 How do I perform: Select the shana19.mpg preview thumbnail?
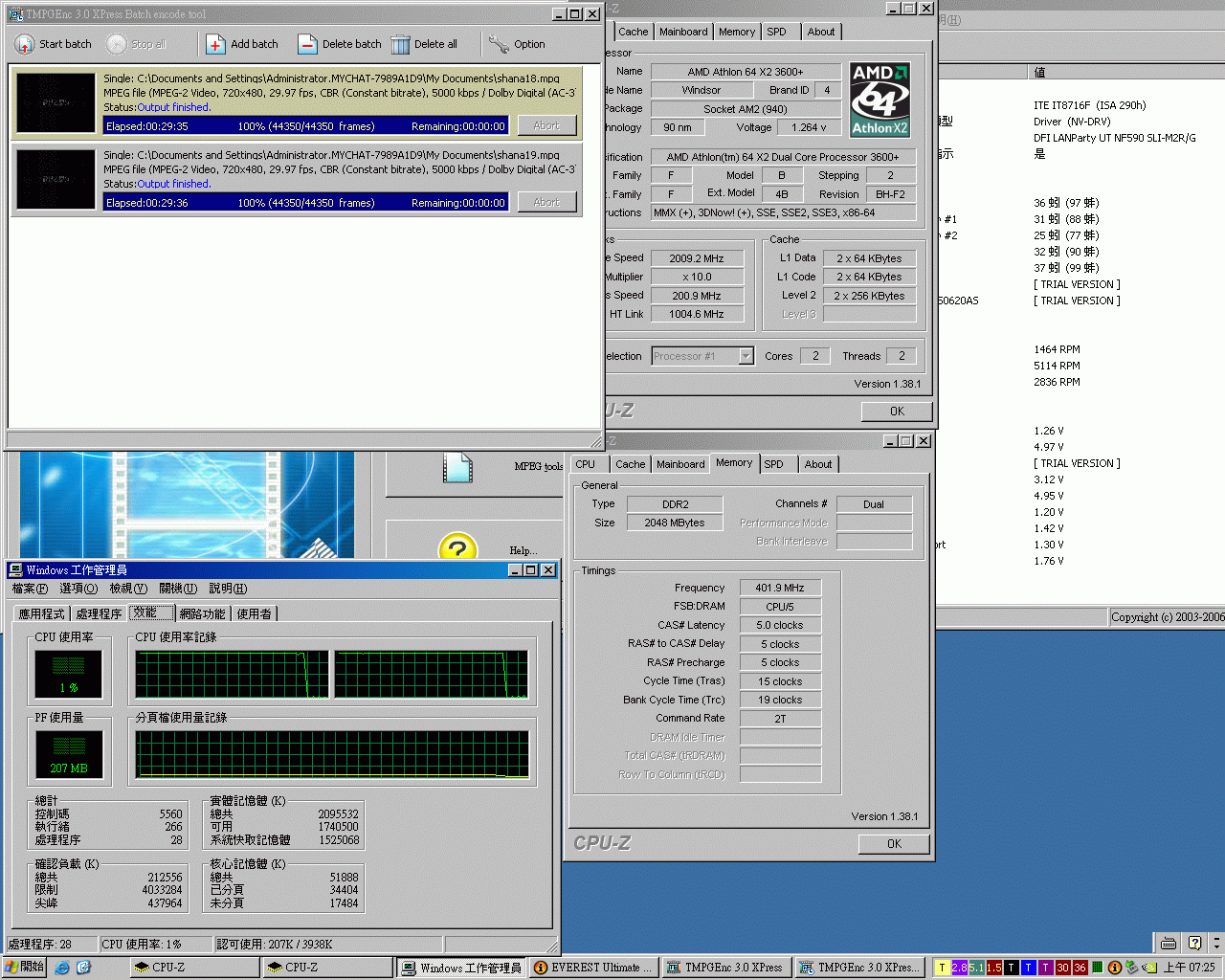click(56, 179)
